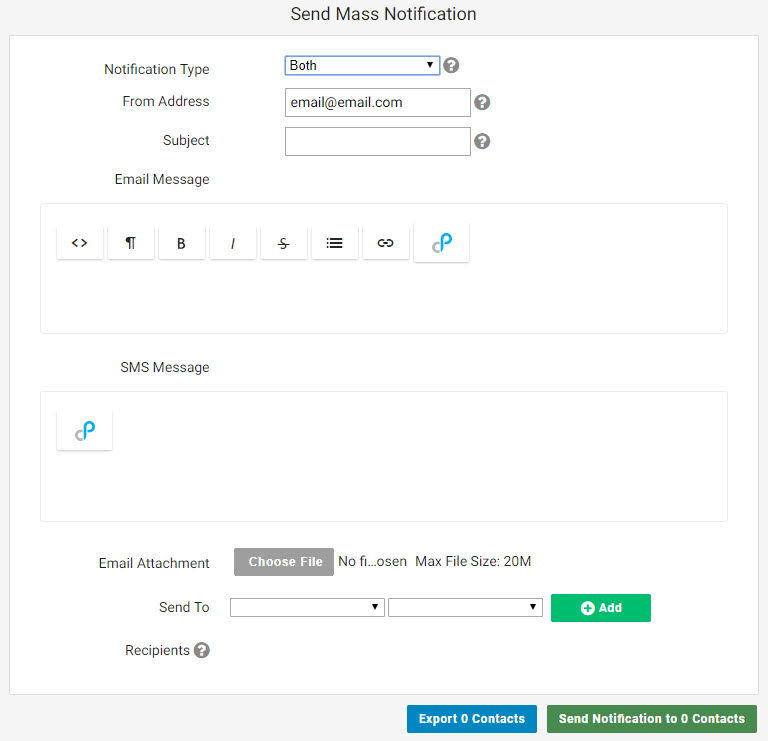Apply strikethrough formatting in email message
This screenshot has width=768, height=741.
click(284, 243)
